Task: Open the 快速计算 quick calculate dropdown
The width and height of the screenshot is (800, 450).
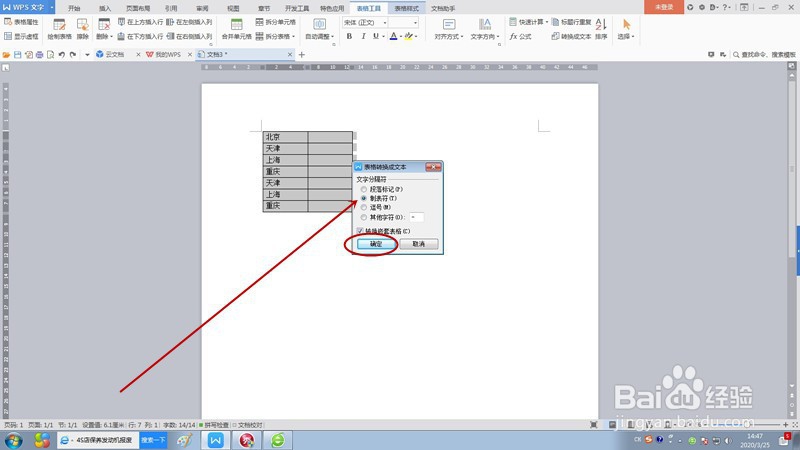Action: point(529,22)
